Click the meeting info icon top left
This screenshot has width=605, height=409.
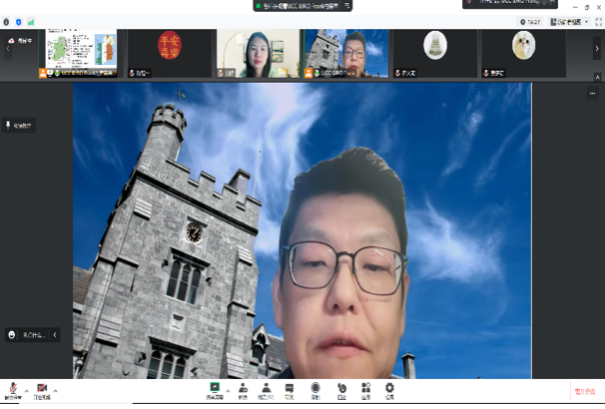[7, 21]
